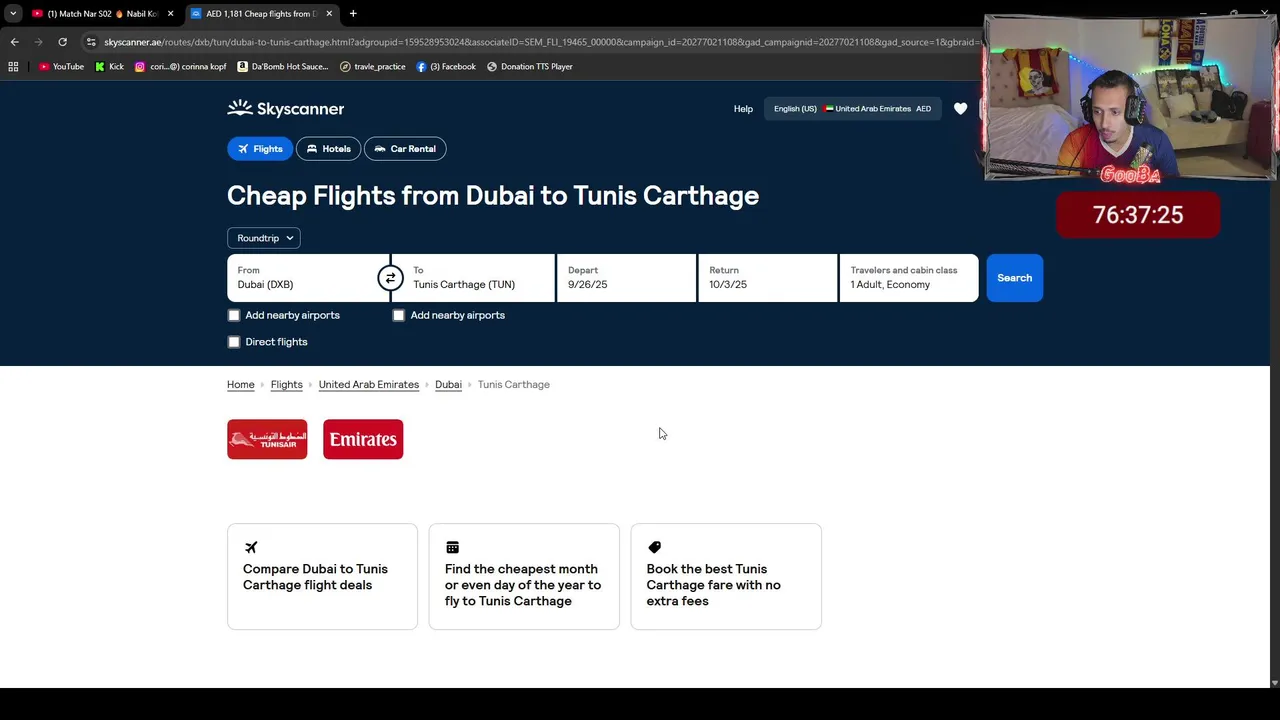This screenshot has height=720, width=1280.
Task: Go forward with the browser forward arrow
Action: tap(38, 42)
